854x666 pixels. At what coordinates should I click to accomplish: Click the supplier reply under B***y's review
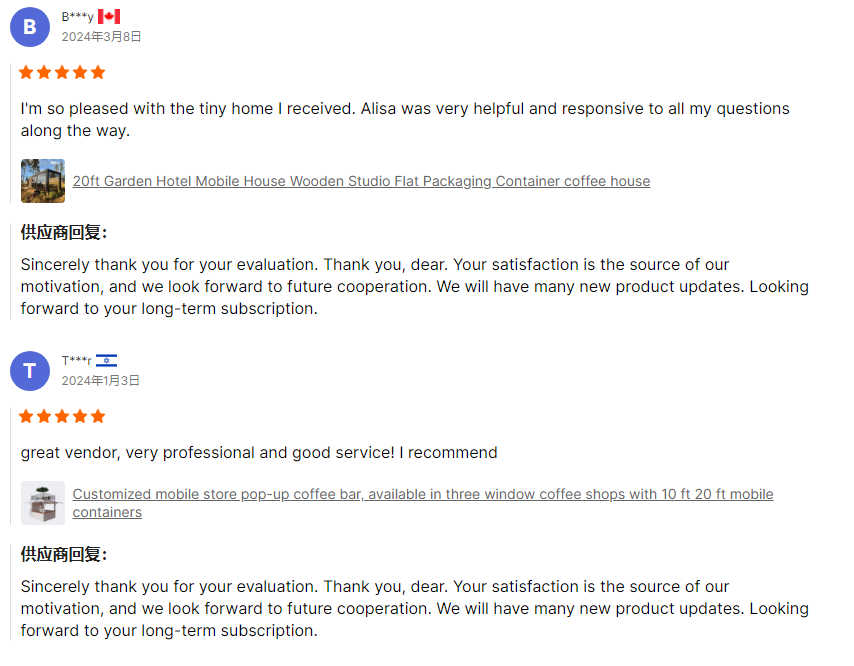click(415, 286)
